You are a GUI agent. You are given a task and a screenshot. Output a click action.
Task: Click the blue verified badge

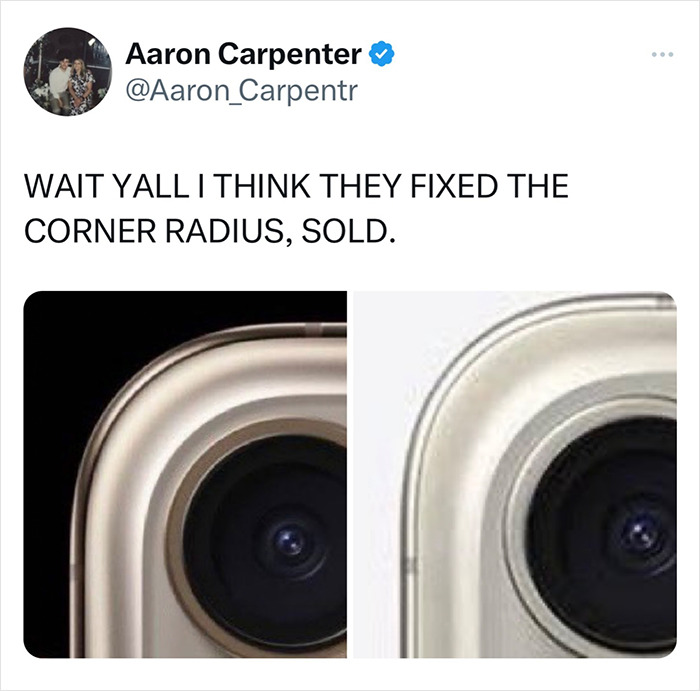click(381, 54)
